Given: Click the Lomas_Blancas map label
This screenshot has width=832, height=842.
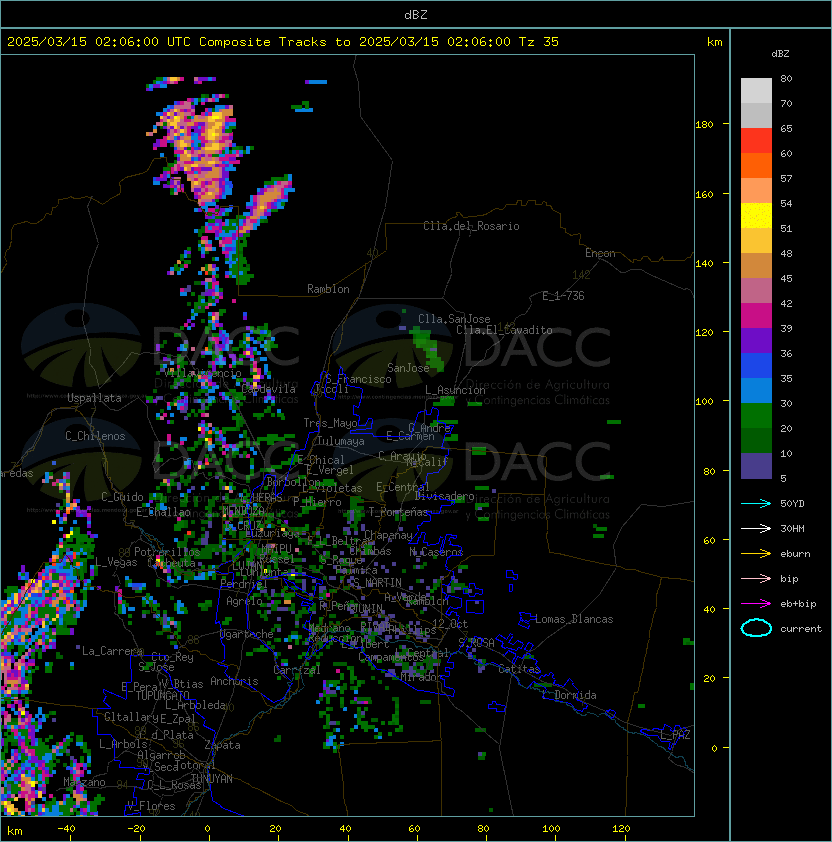Looking at the screenshot, I should click(574, 619).
